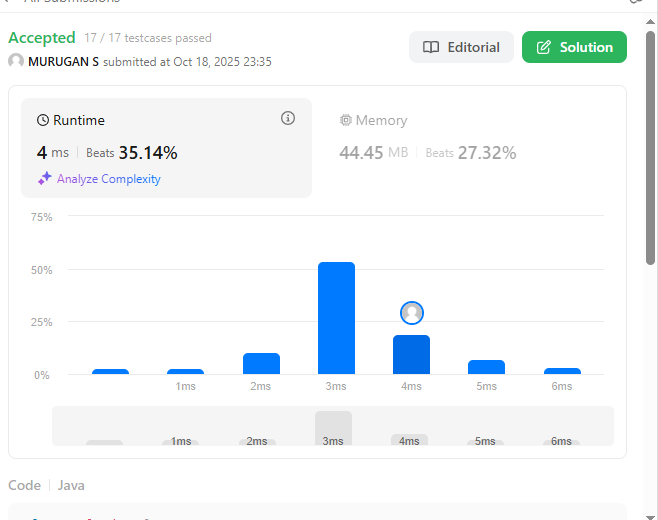Screen dimensions: 658x520
Task: Open MURUGAN S profile name link
Action: (63, 62)
